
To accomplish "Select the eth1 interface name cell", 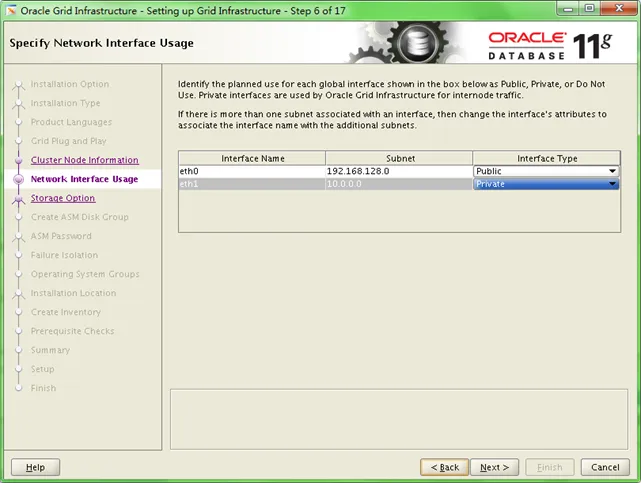I will (x=252, y=184).
